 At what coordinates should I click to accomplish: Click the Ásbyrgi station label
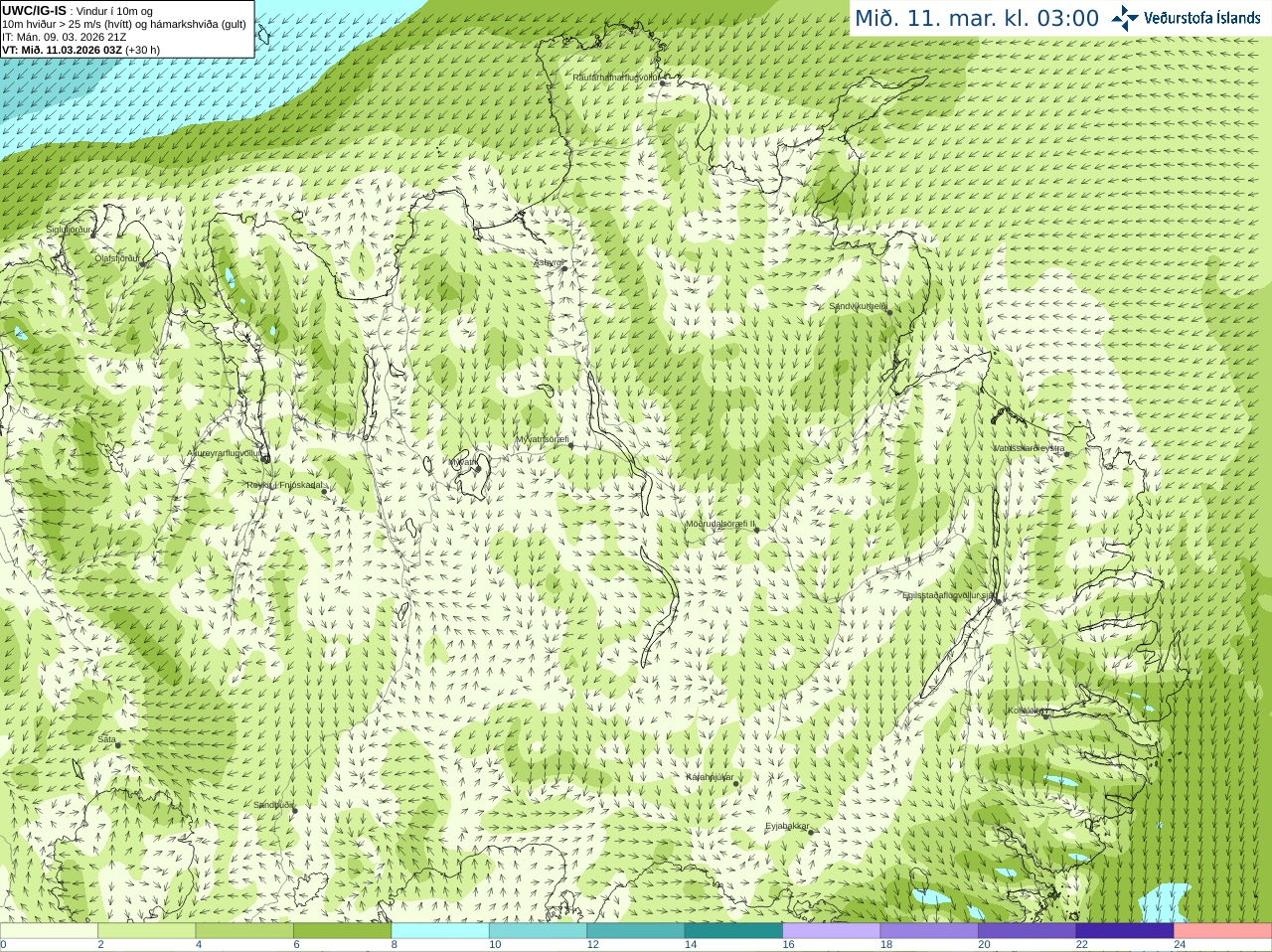[549, 262]
